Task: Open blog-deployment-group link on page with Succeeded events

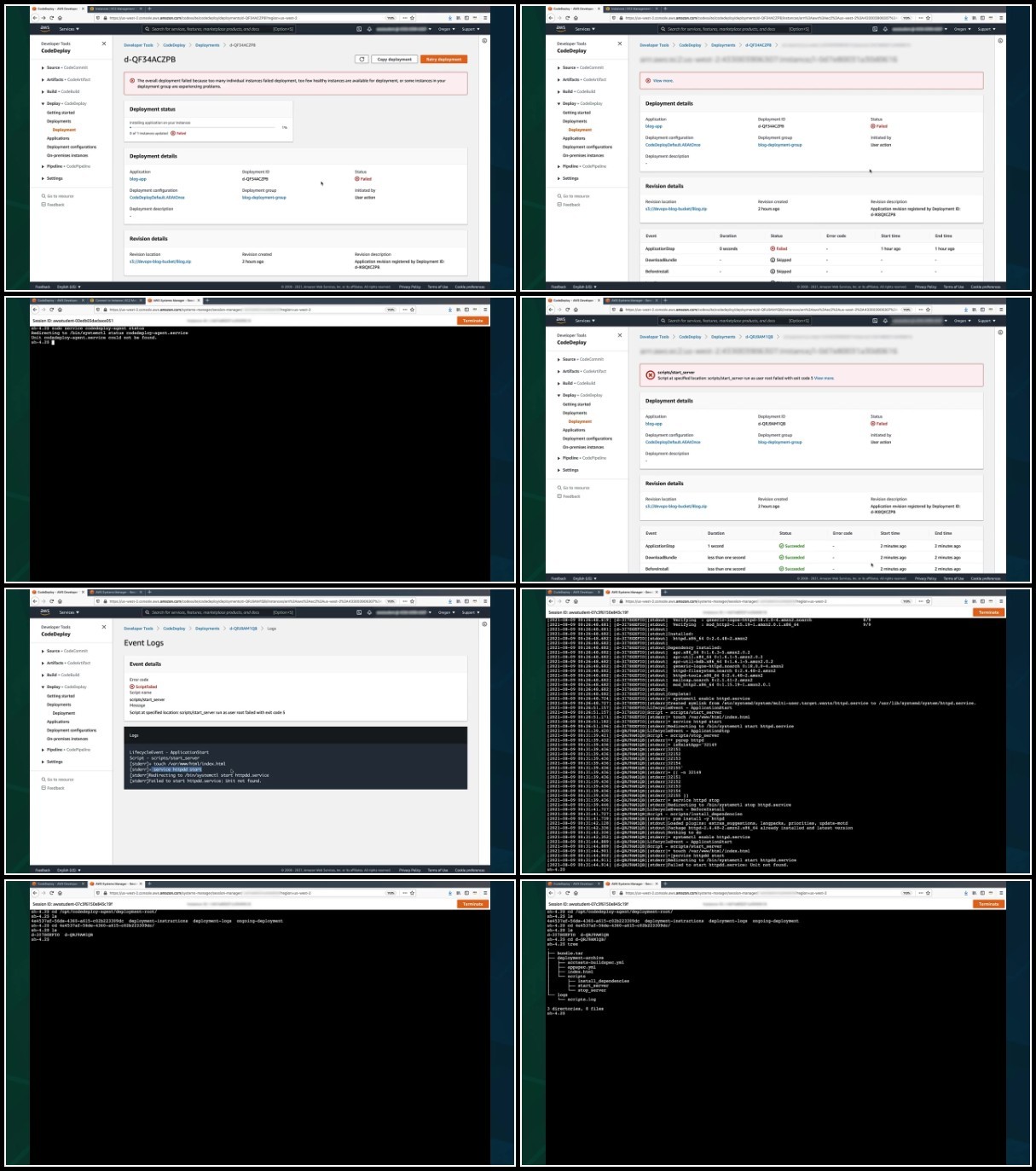Action: pos(780,442)
